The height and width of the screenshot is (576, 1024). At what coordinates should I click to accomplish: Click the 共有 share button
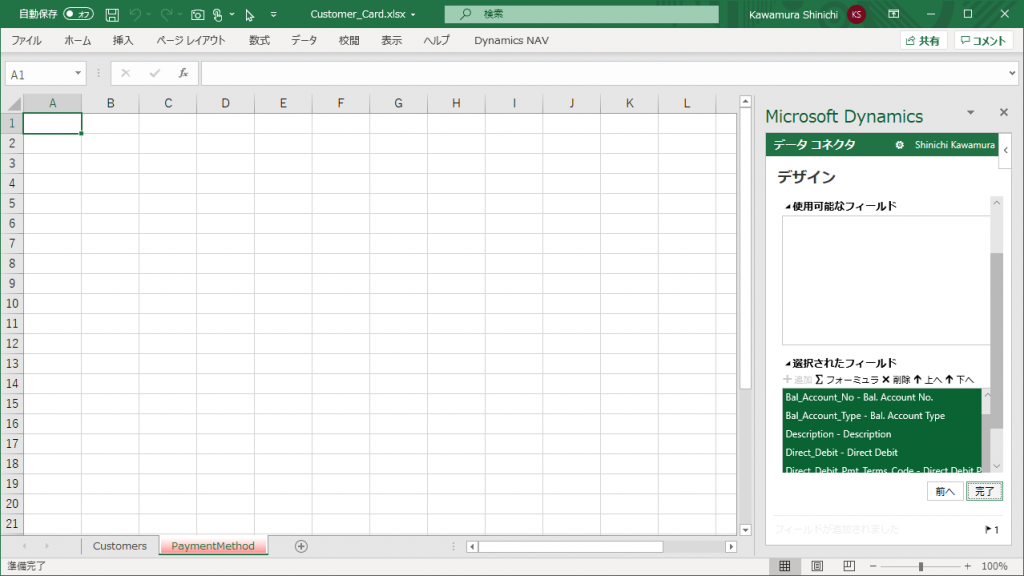(x=923, y=40)
